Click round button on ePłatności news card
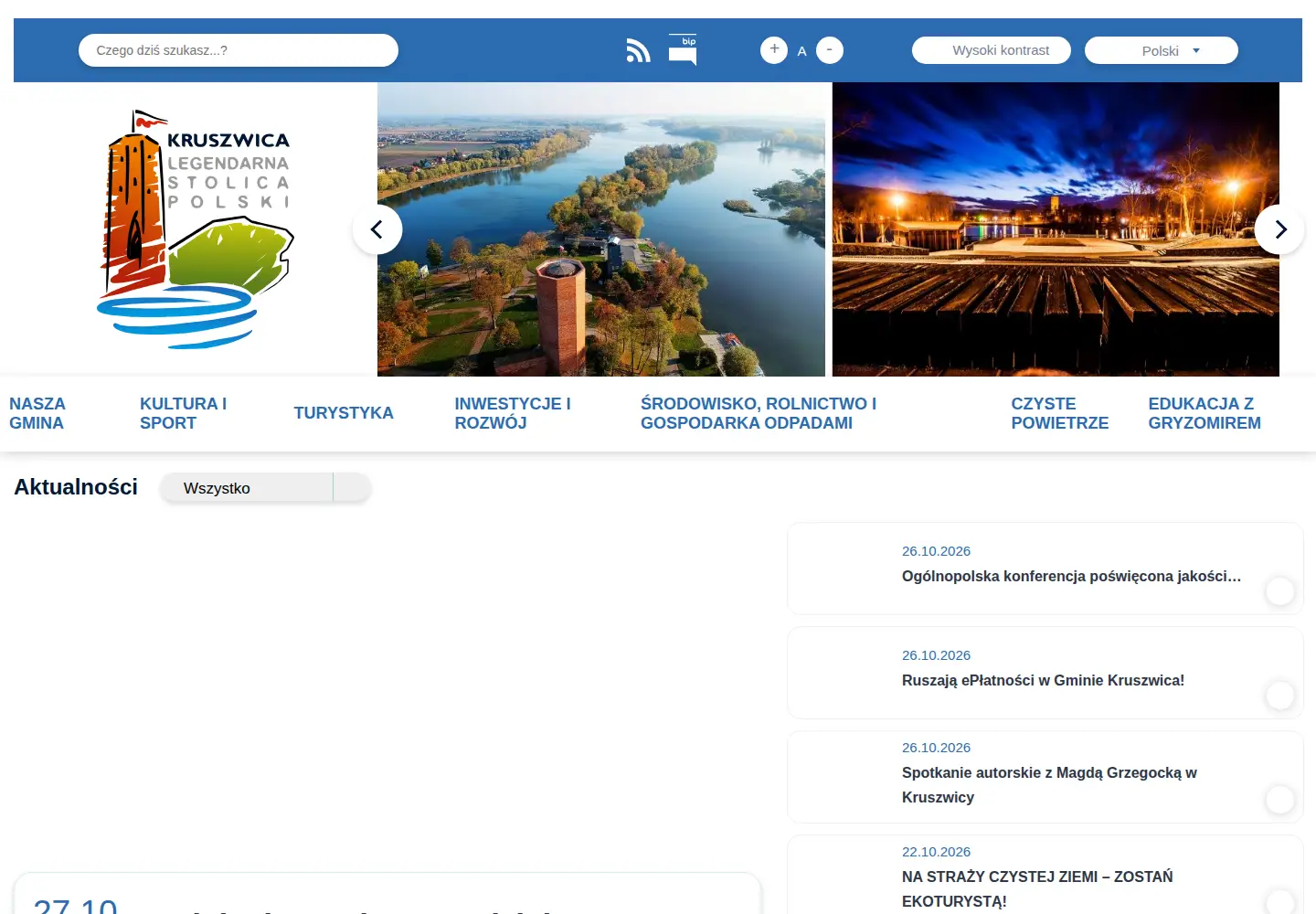 (x=1280, y=696)
